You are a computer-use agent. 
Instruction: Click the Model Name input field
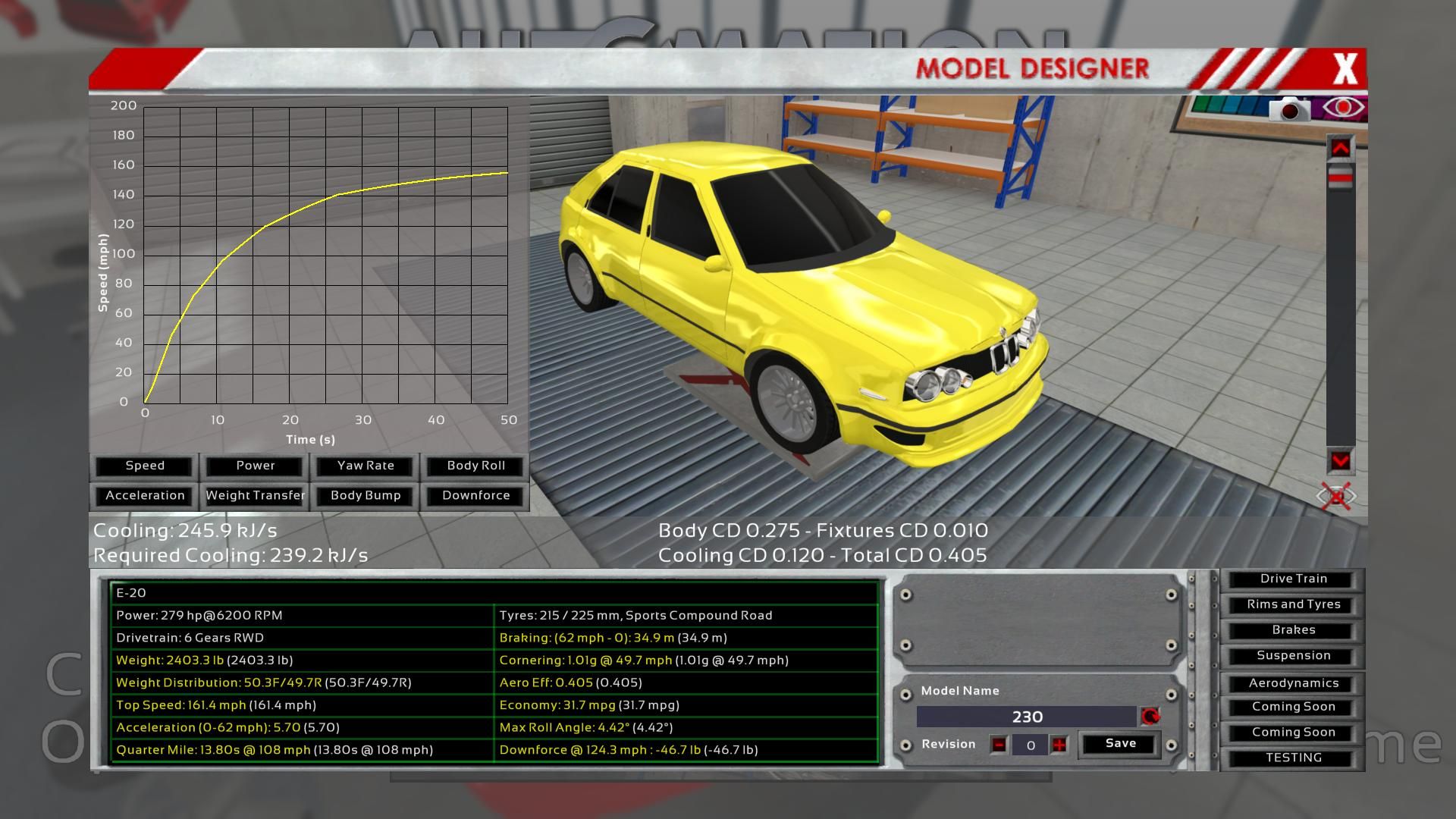(x=1027, y=717)
